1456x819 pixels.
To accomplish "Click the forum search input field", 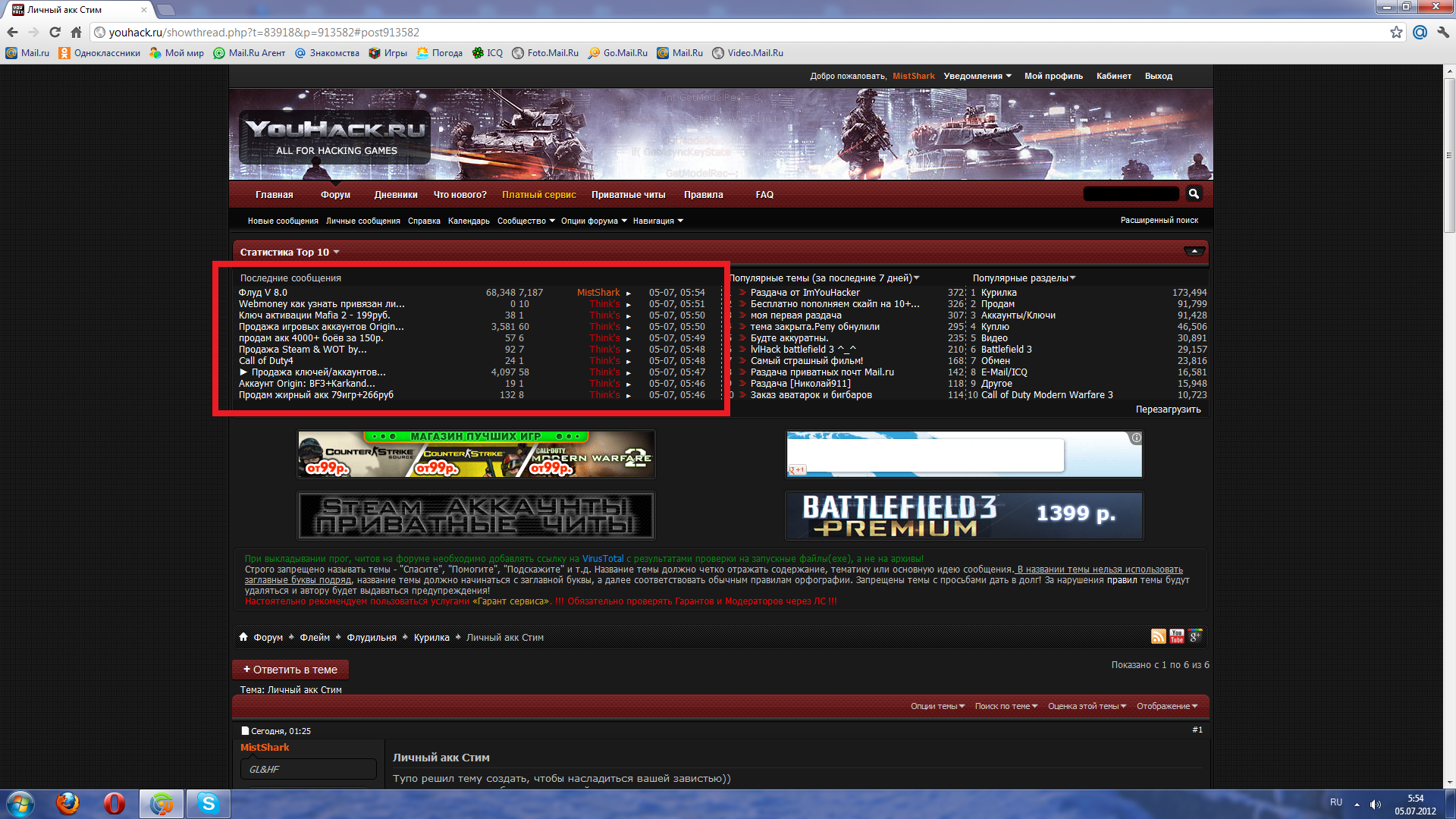I will [x=1131, y=194].
